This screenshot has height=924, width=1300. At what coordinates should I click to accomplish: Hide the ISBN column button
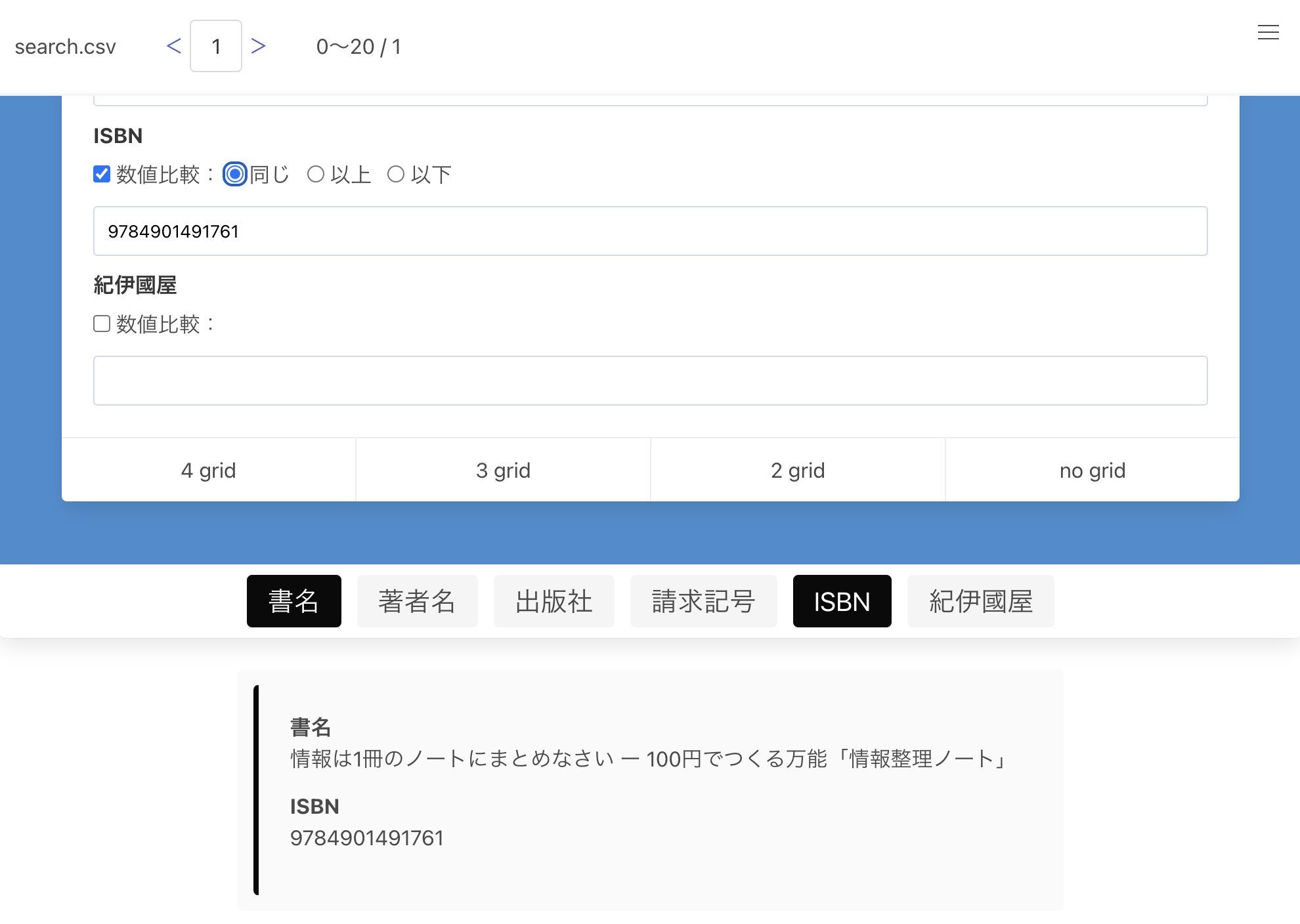(x=842, y=601)
